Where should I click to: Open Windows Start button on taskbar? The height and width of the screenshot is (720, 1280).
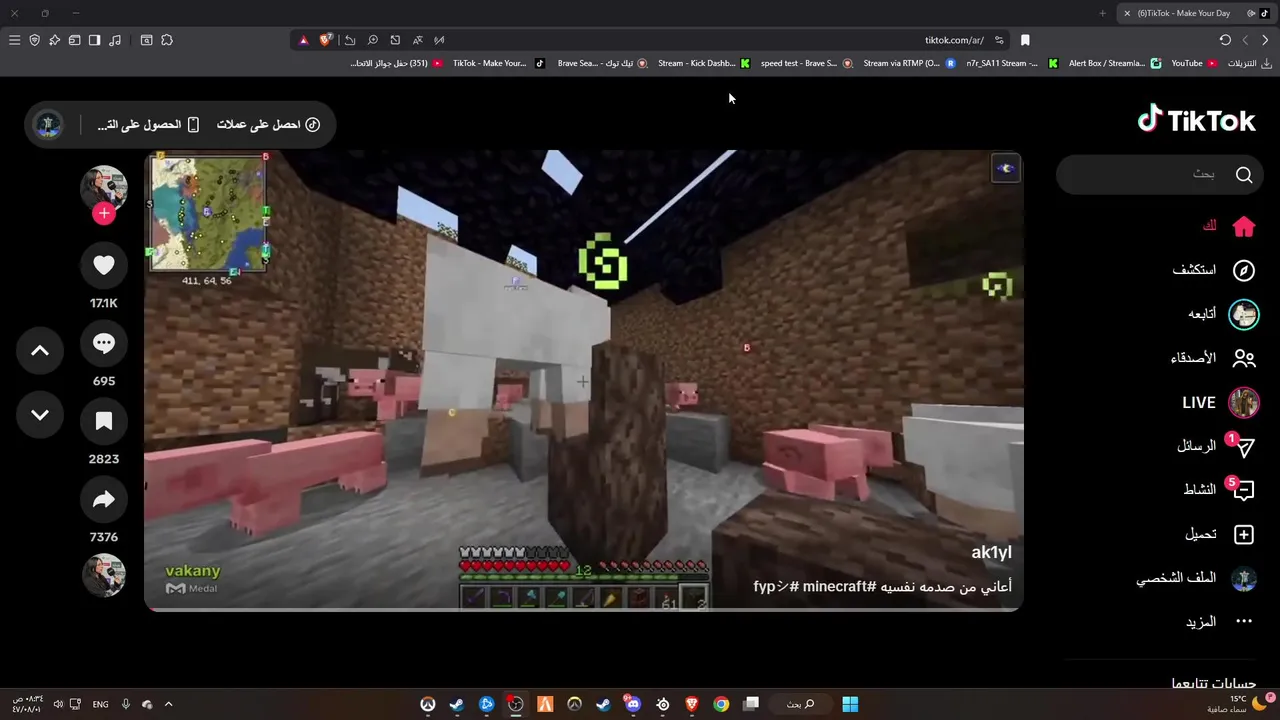(850, 704)
